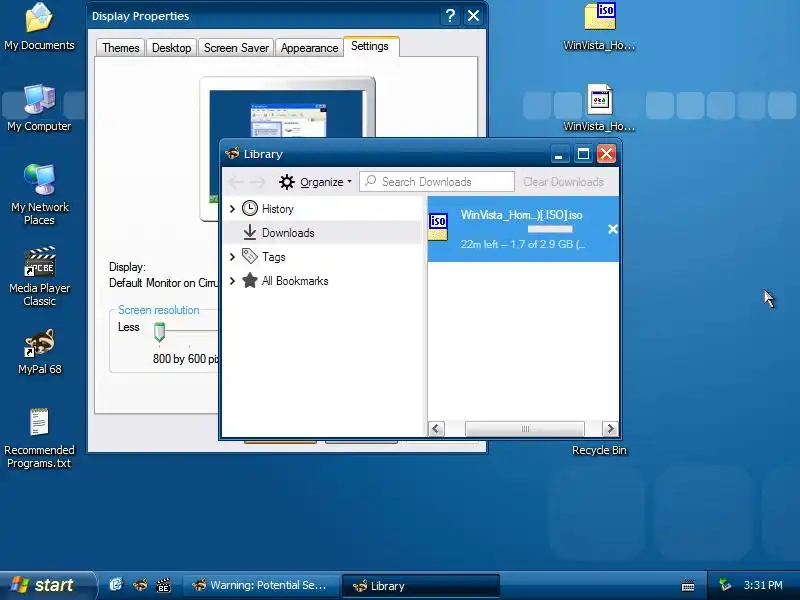Click the Display Properties help question mark
This screenshot has width=800, height=600.
(449, 16)
